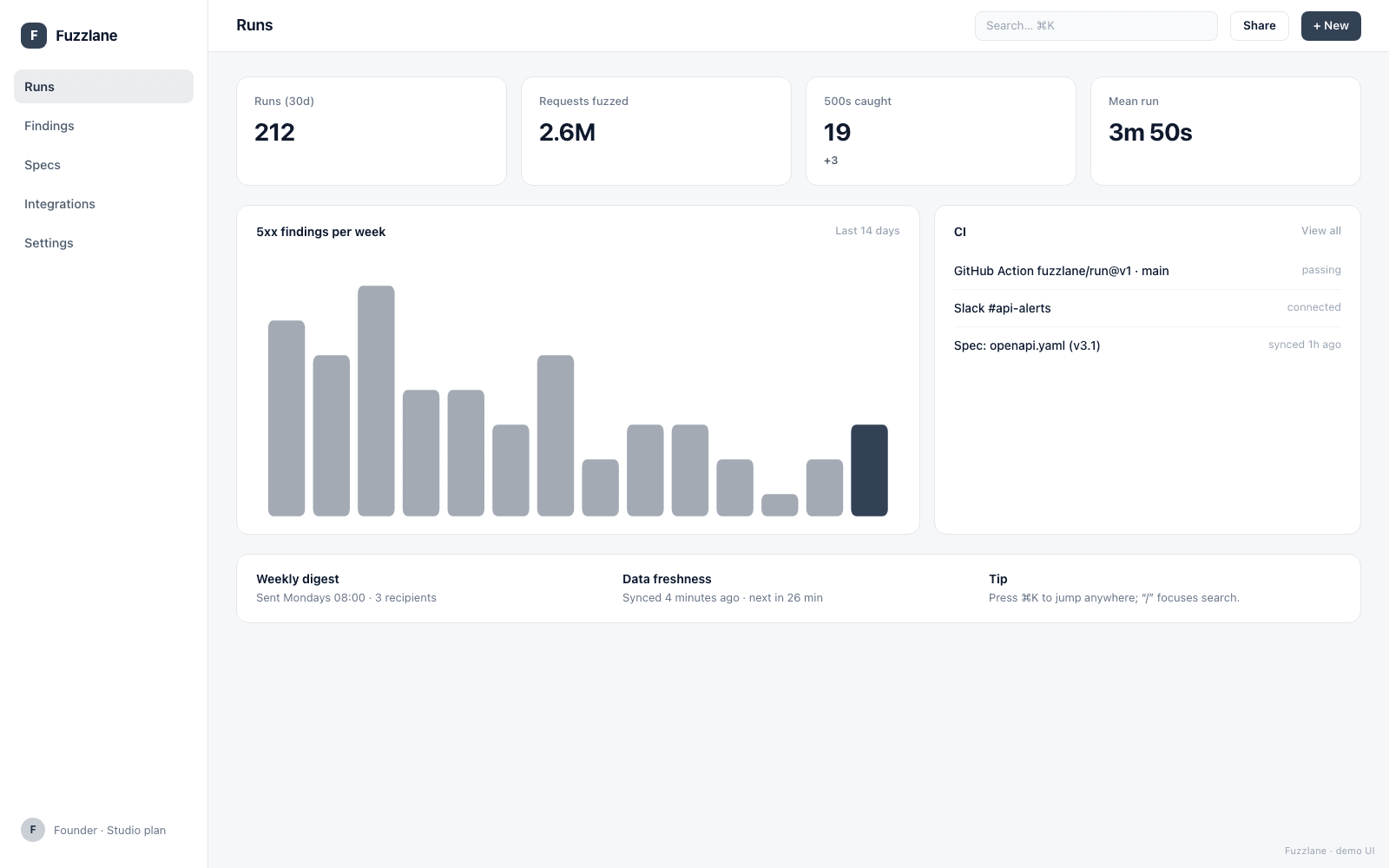Click the Share button

point(1260,26)
